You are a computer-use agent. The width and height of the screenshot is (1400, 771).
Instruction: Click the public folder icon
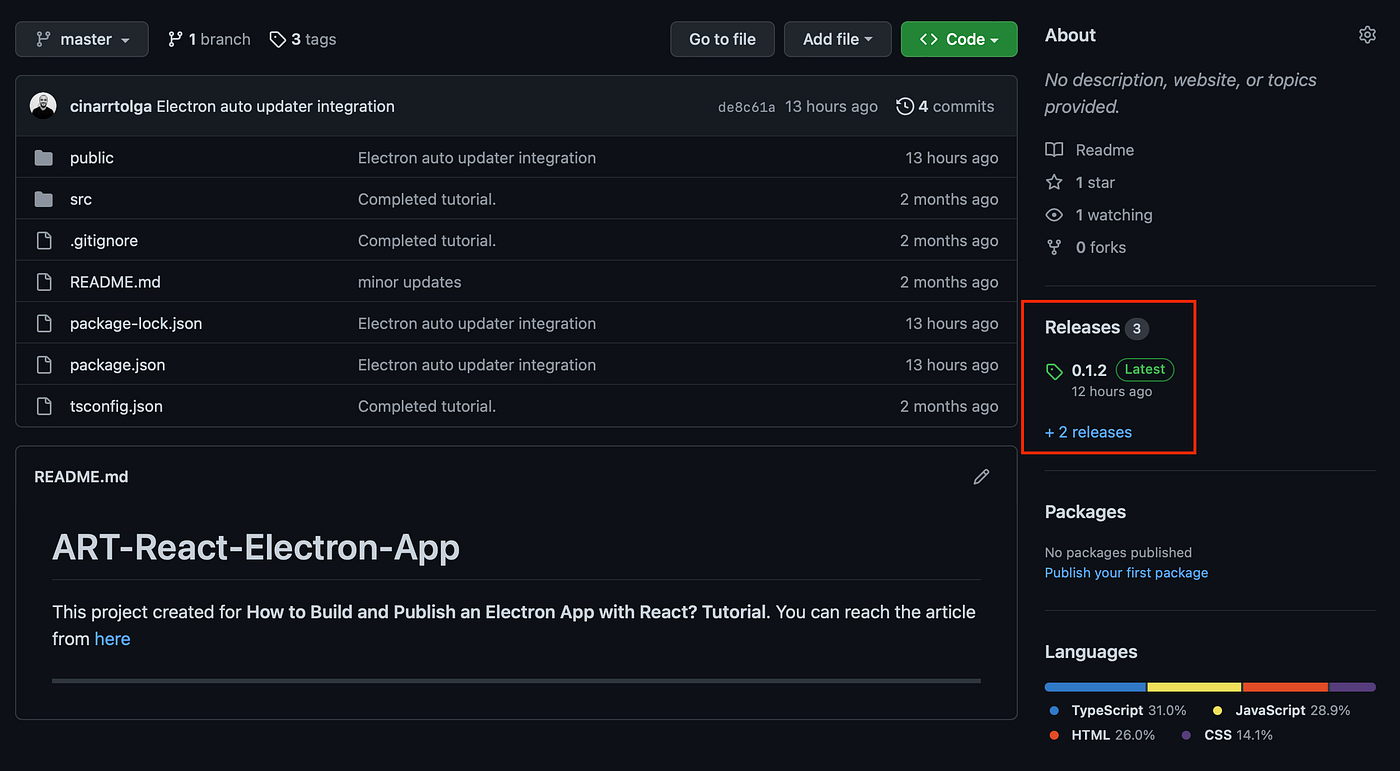tap(44, 157)
